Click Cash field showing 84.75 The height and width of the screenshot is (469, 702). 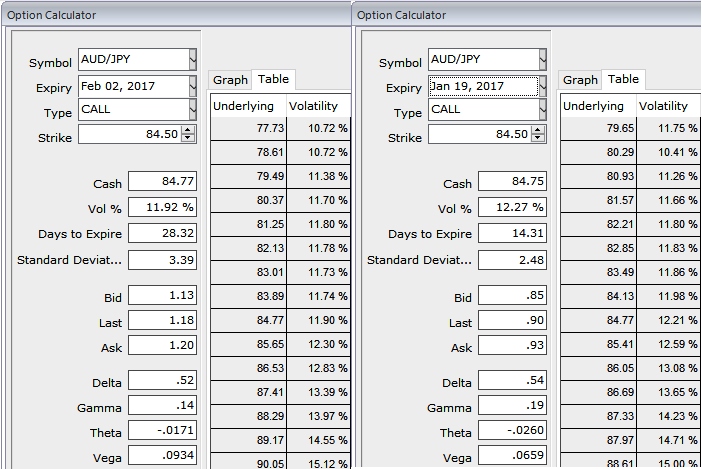(513, 181)
